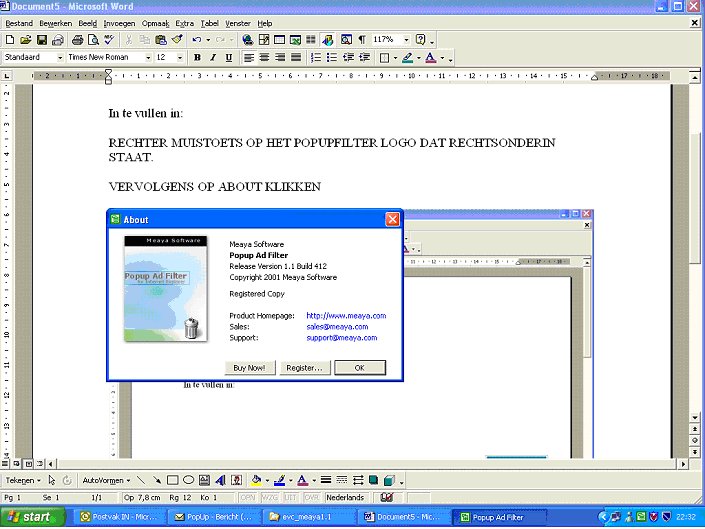The width and height of the screenshot is (705, 529).
Task: Toggle Italic formatting
Action: click(213, 58)
